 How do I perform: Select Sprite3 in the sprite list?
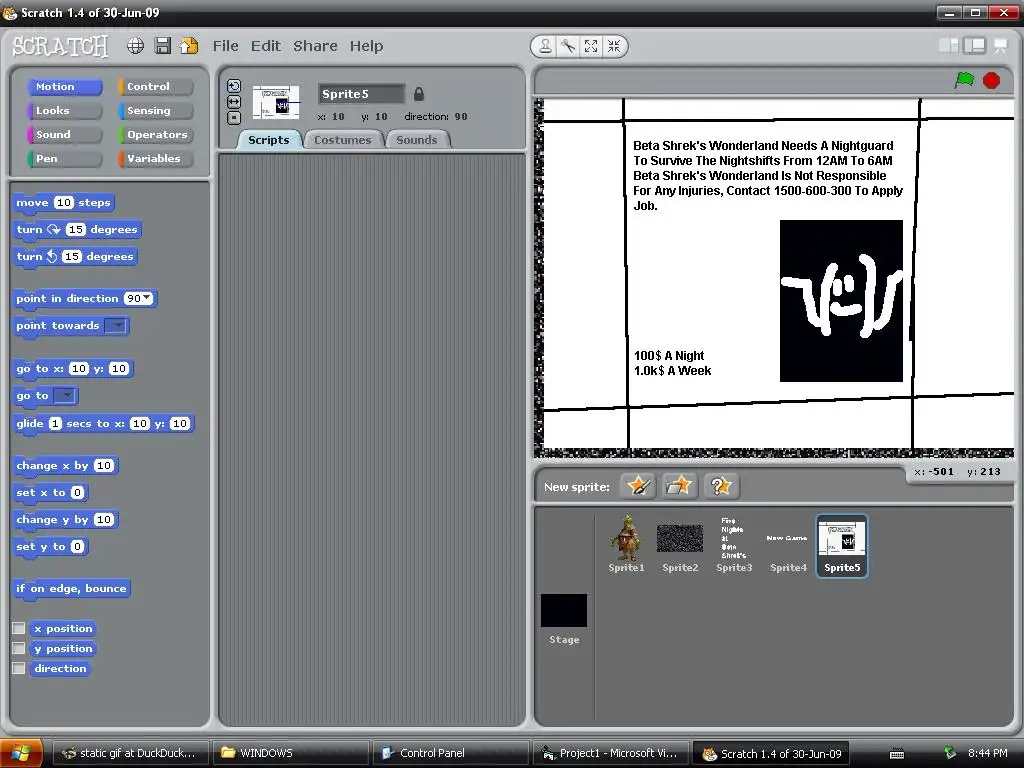coord(734,545)
